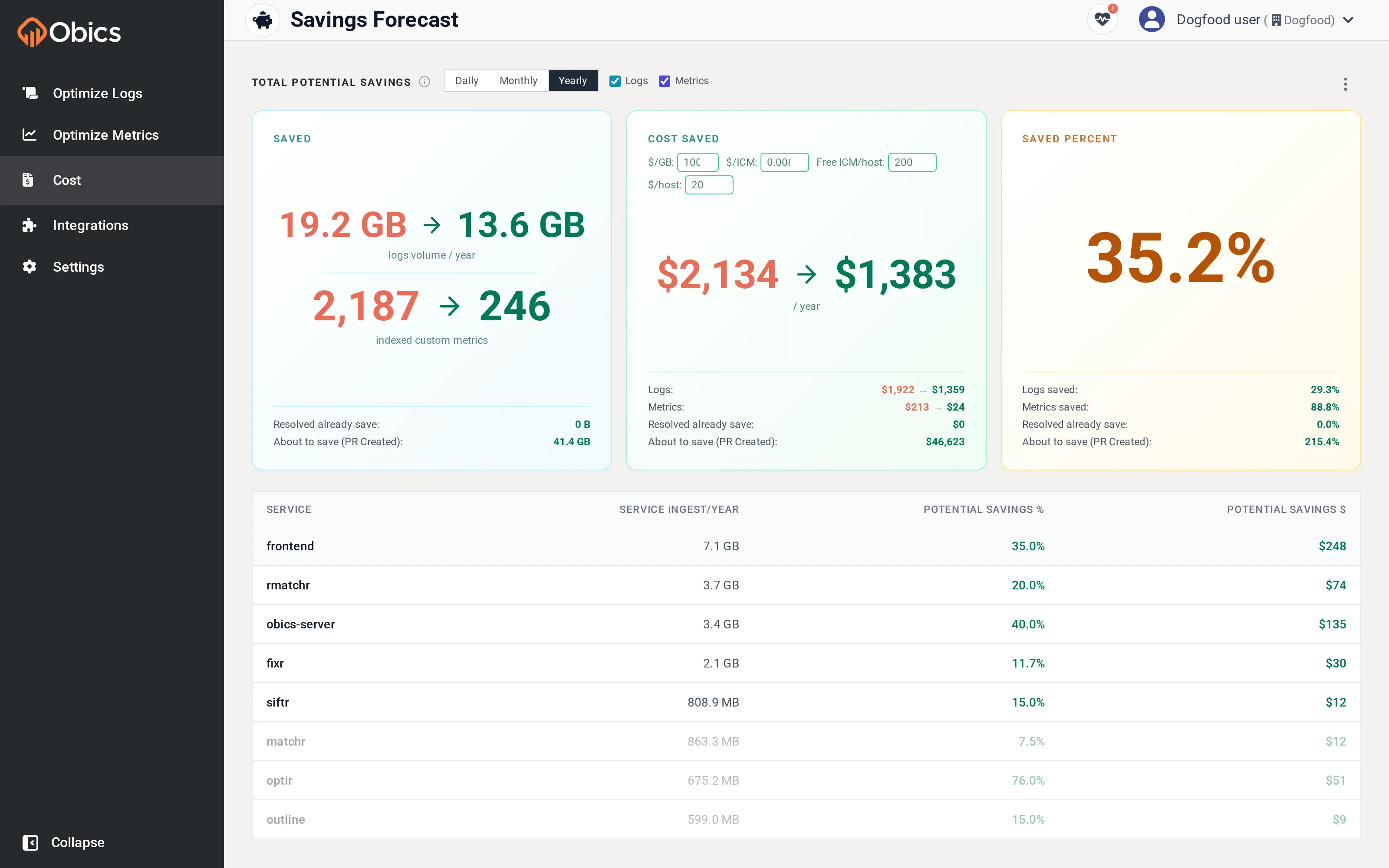The height and width of the screenshot is (868, 1389).
Task: Sort by POTENTIAL SAVINGS % column header
Action: (x=983, y=510)
